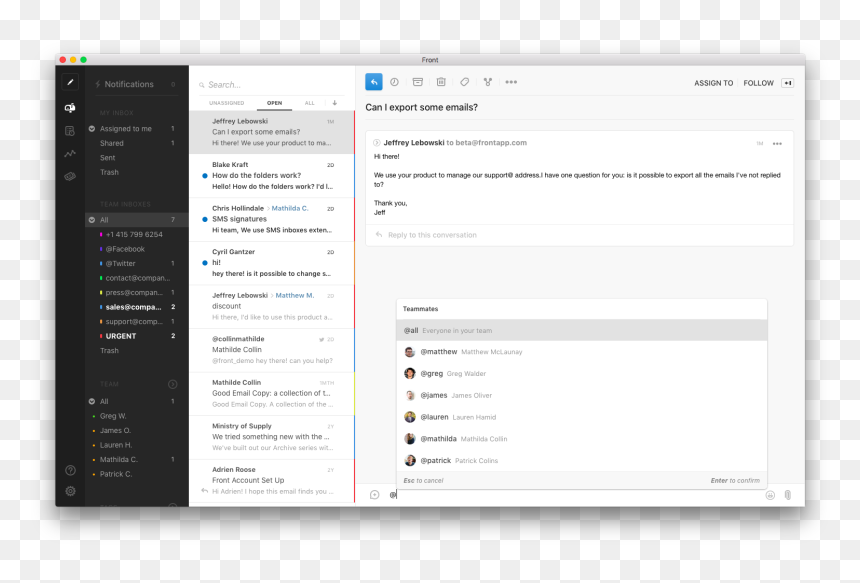
Task: Open Ministry of Supply conversation
Action: (x=272, y=437)
